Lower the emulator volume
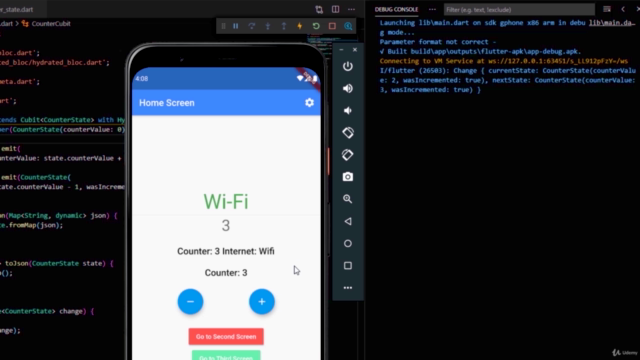Viewport: 640px width, 360px height. (x=348, y=111)
